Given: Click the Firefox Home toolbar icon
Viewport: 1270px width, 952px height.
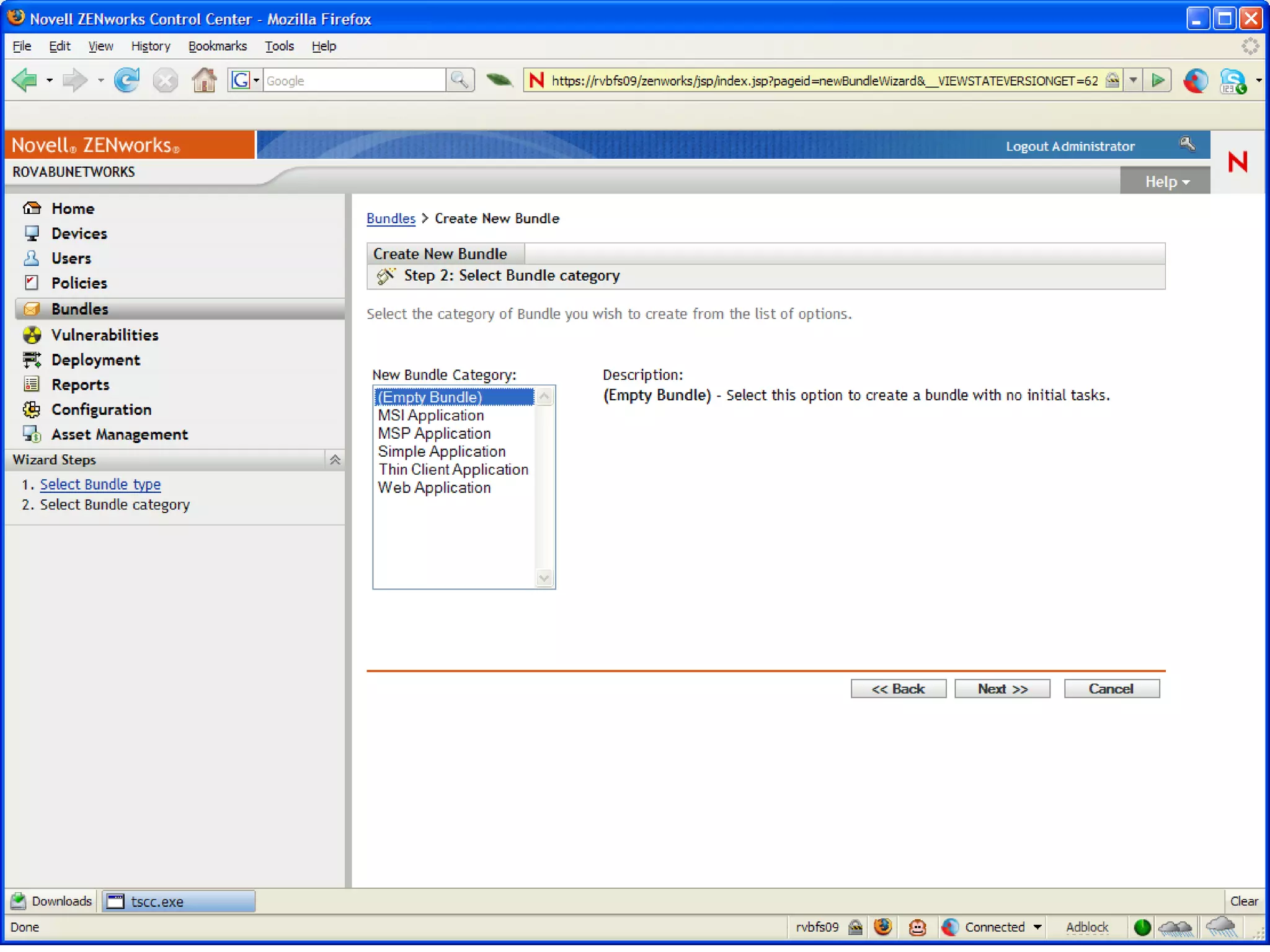Looking at the screenshot, I should point(203,81).
